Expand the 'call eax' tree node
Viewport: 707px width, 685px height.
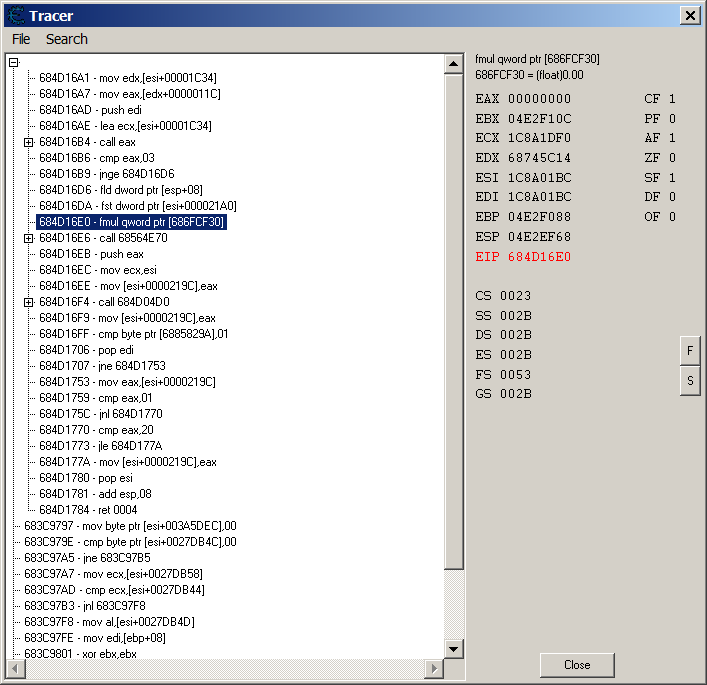point(29,142)
